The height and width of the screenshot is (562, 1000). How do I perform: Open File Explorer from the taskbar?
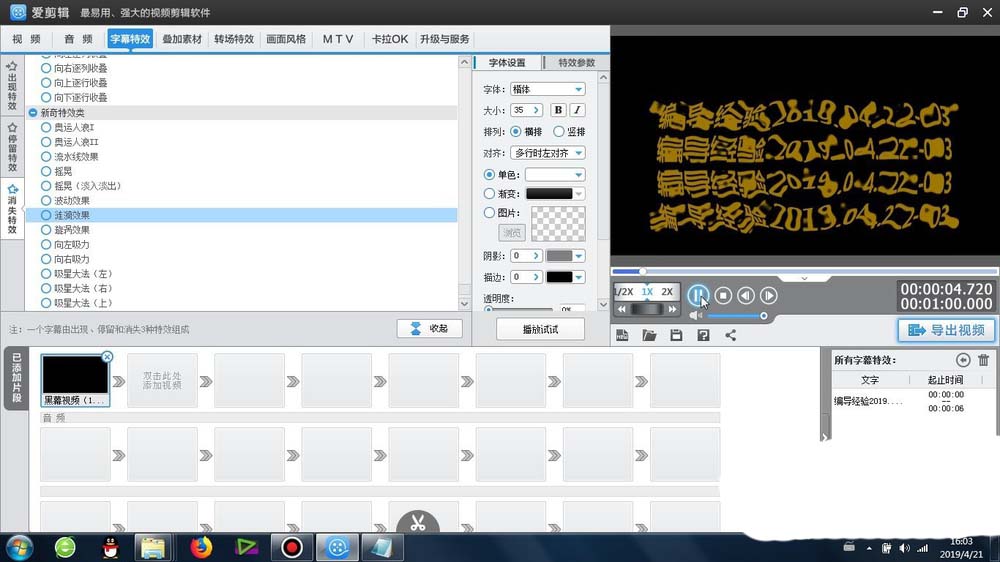[153, 547]
